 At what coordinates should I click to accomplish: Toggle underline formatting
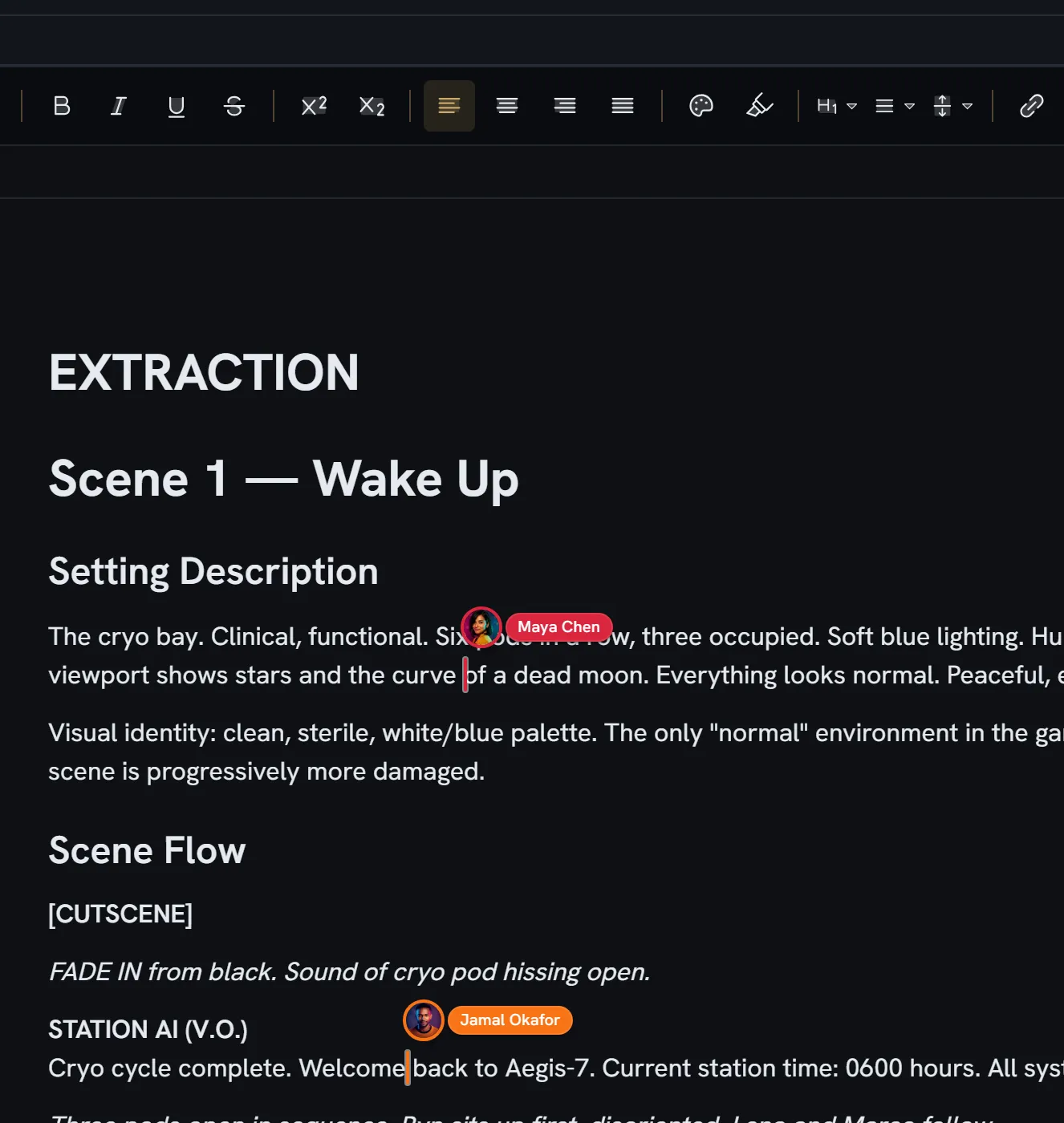(177, 106)
